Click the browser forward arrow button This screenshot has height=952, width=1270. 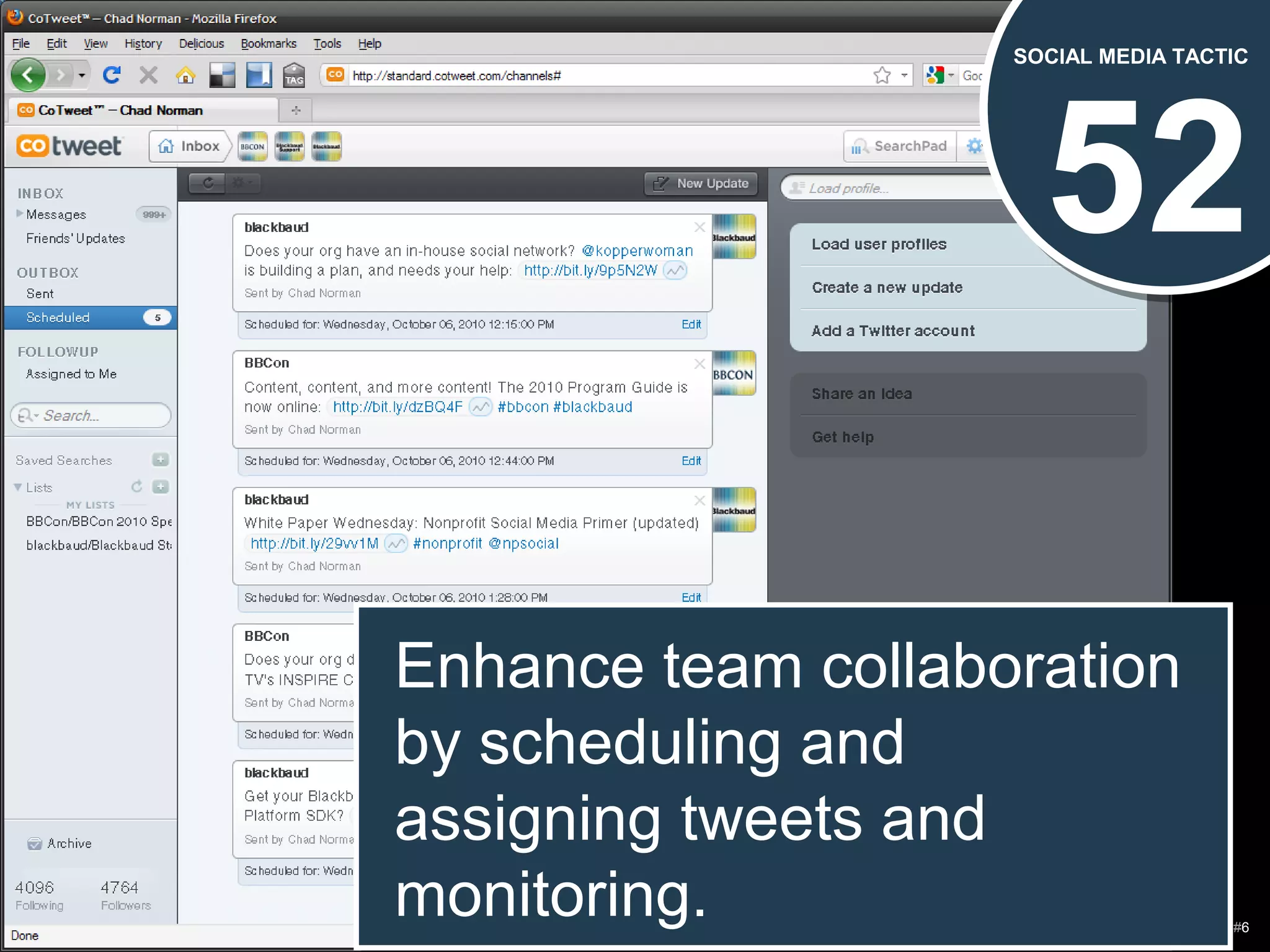click(60, 76)
